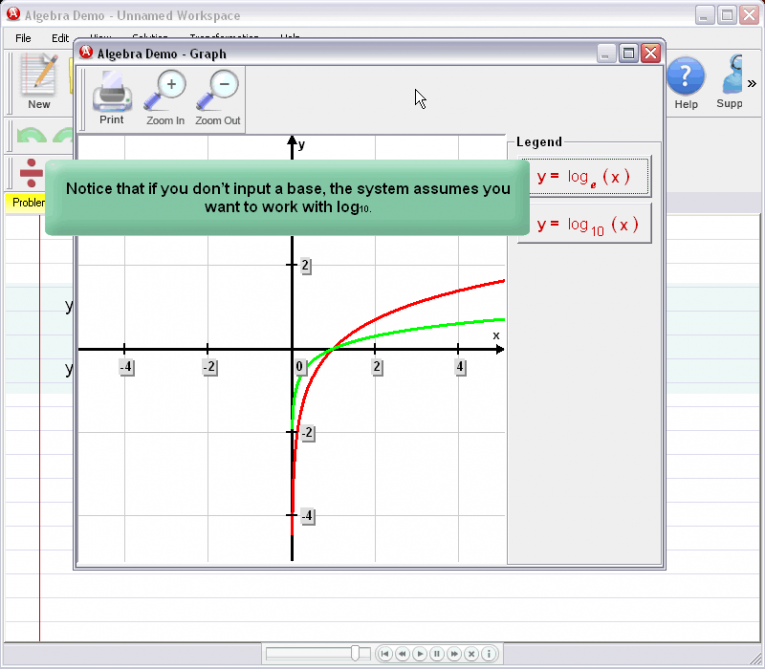The image size is (765, 669).
Task: Pause the demo playback
Action: coord(437,653)
